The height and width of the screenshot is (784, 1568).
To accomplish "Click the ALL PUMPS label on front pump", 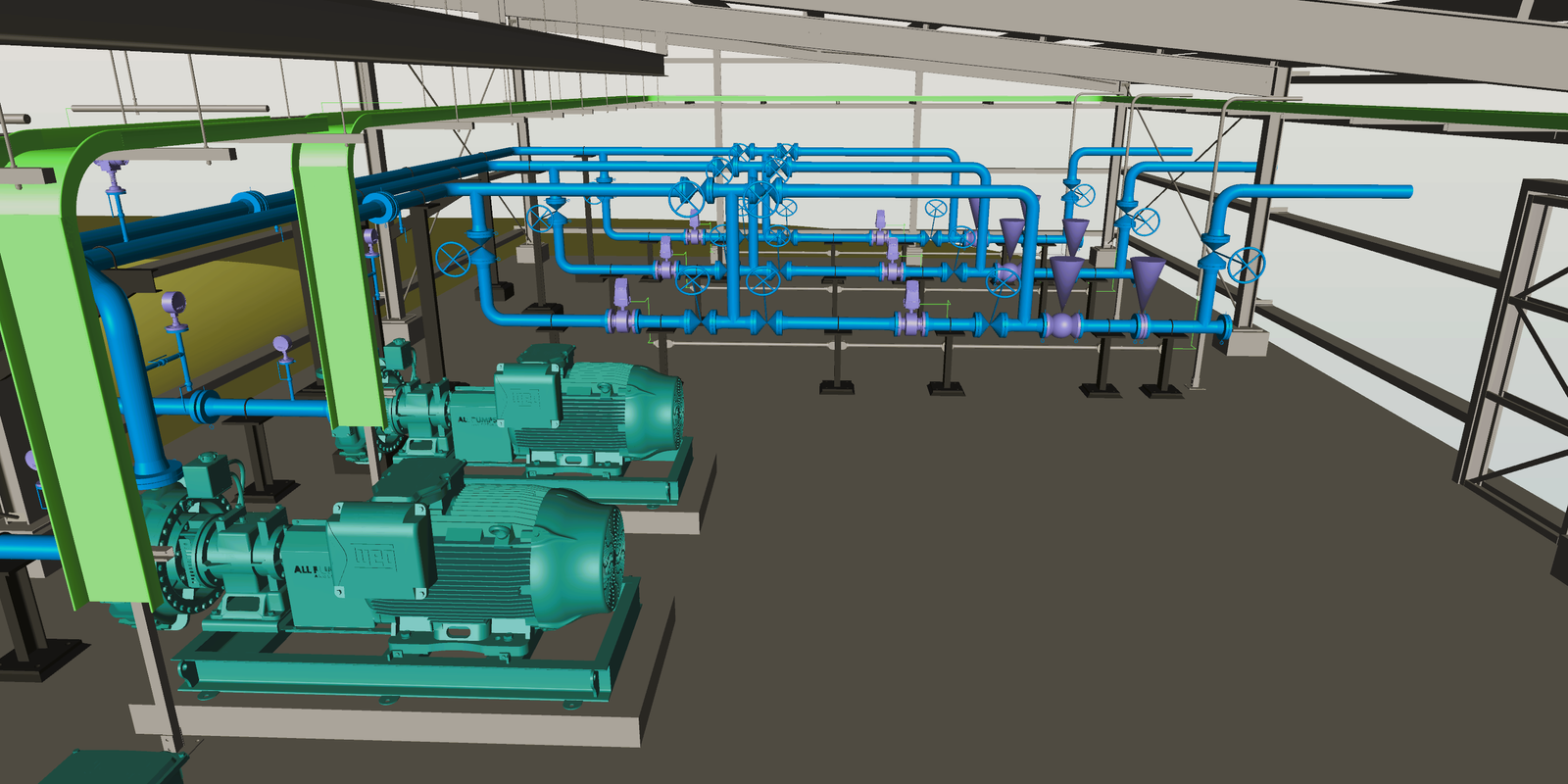I will pos(308,570).
